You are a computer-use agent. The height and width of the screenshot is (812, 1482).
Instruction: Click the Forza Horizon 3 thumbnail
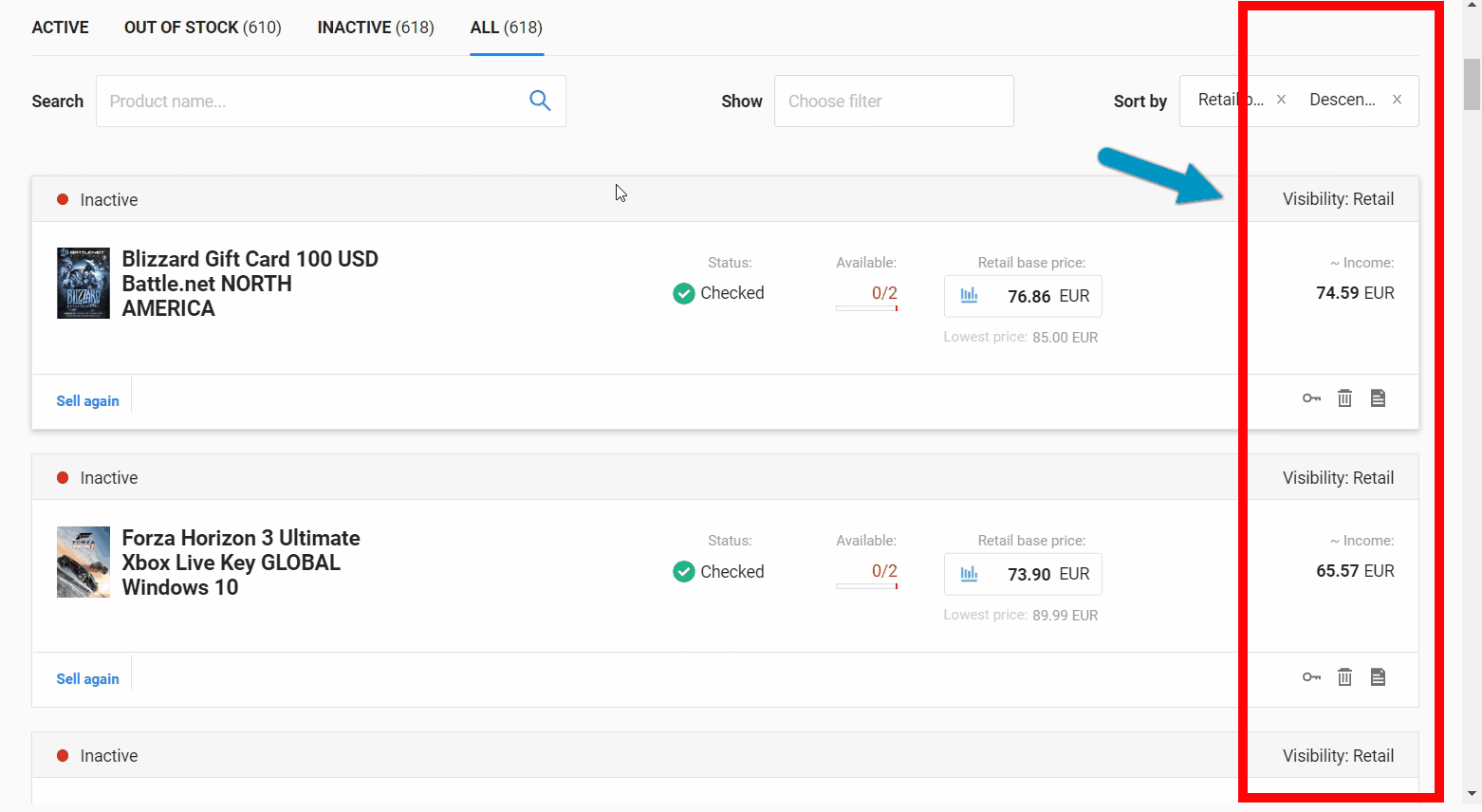[83, 562]
